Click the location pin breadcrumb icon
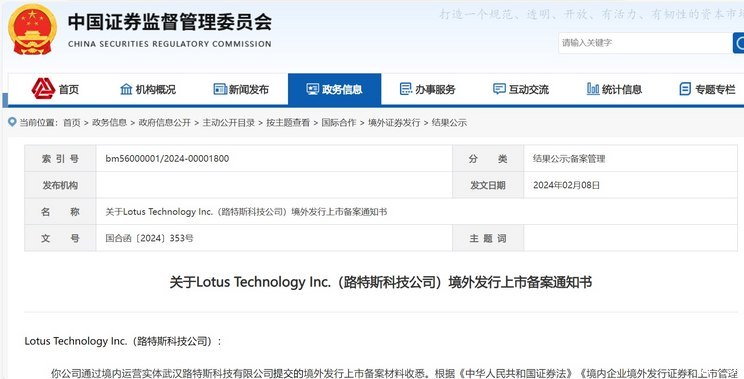The height and width of the screenshot is (379, 744). coord(12,122)
